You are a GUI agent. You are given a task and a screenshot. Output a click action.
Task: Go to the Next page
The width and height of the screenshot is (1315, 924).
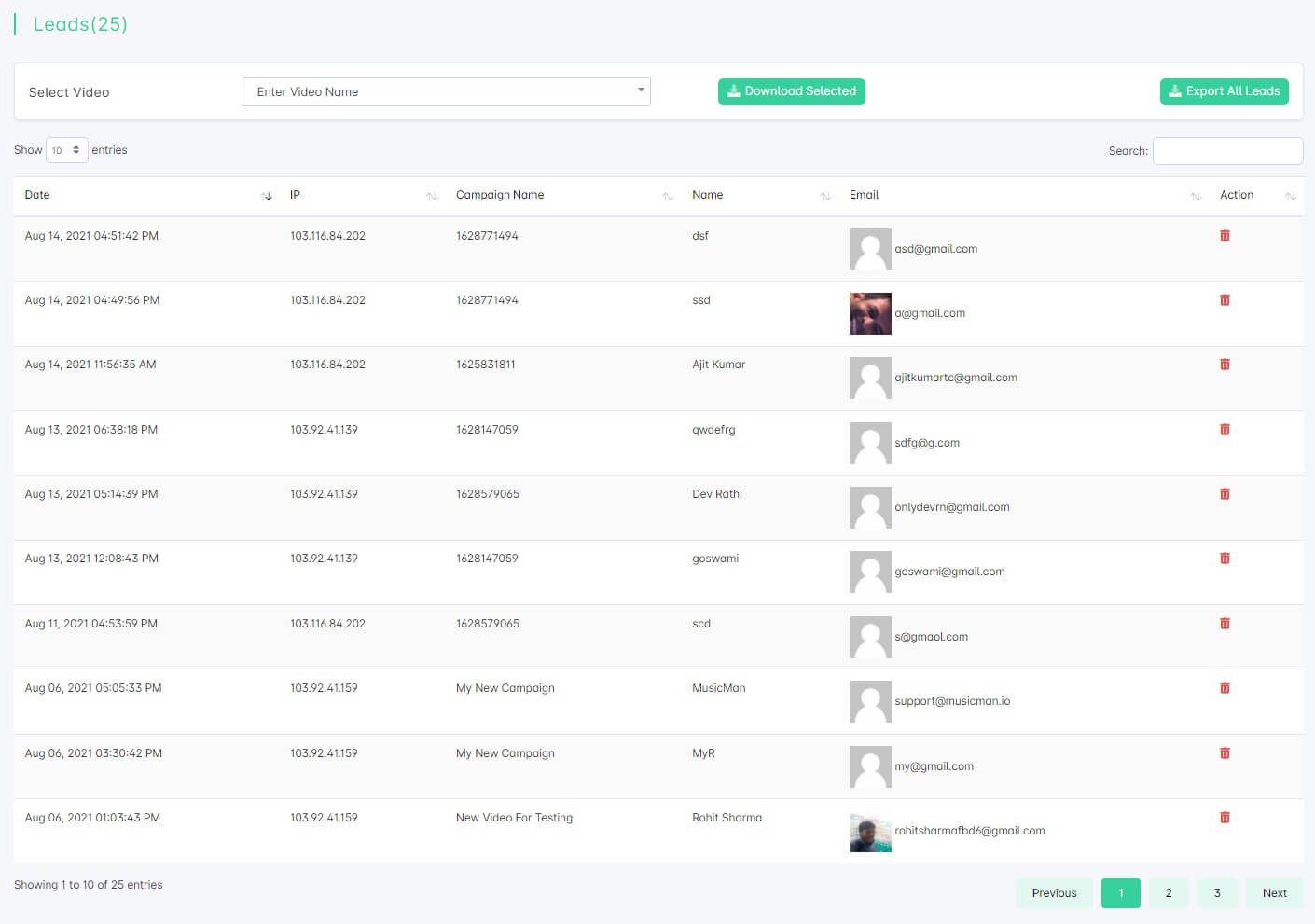[x=1274, y=893]
